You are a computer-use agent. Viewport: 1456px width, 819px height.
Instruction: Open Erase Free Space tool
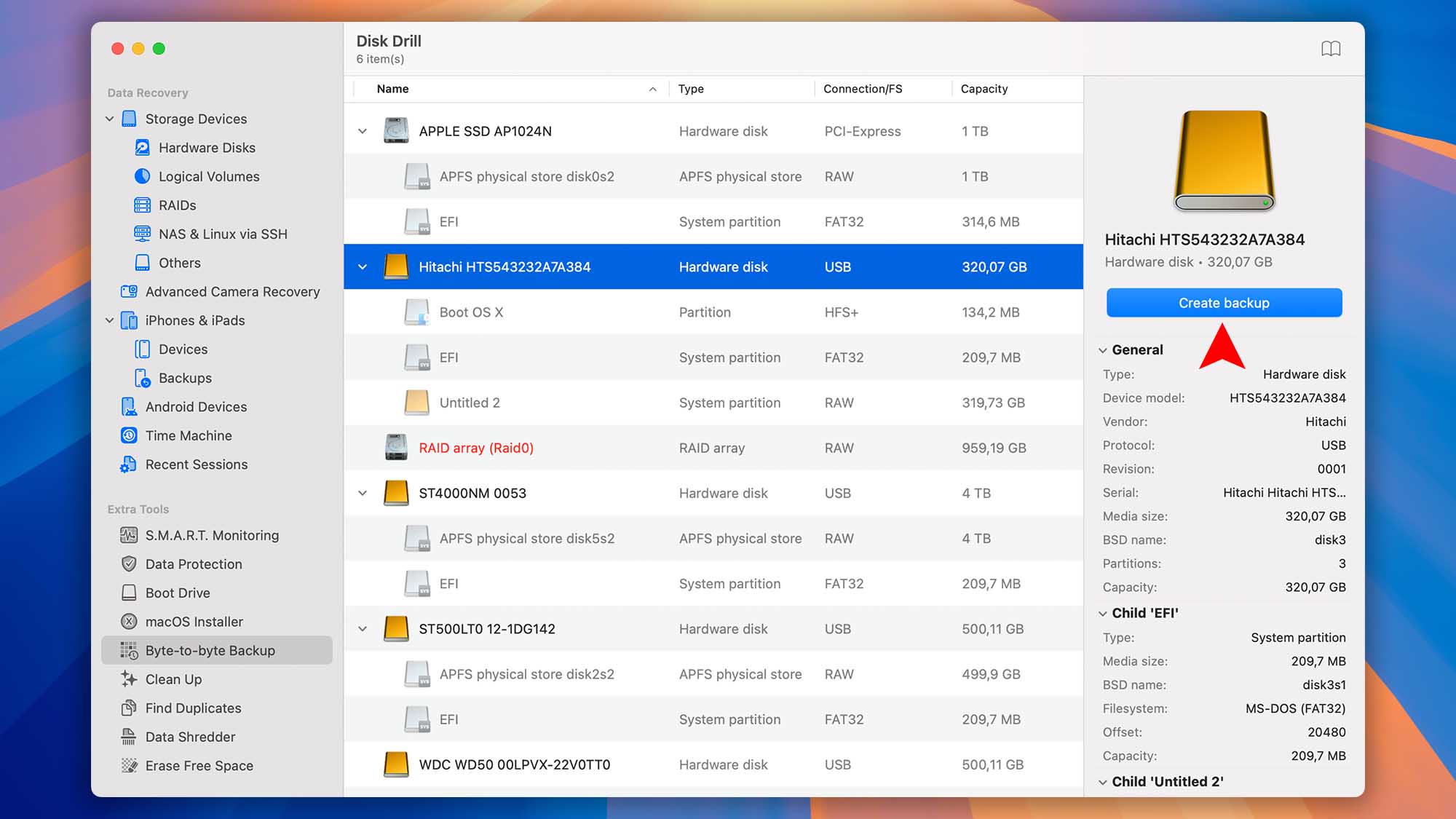coord(199,765)
